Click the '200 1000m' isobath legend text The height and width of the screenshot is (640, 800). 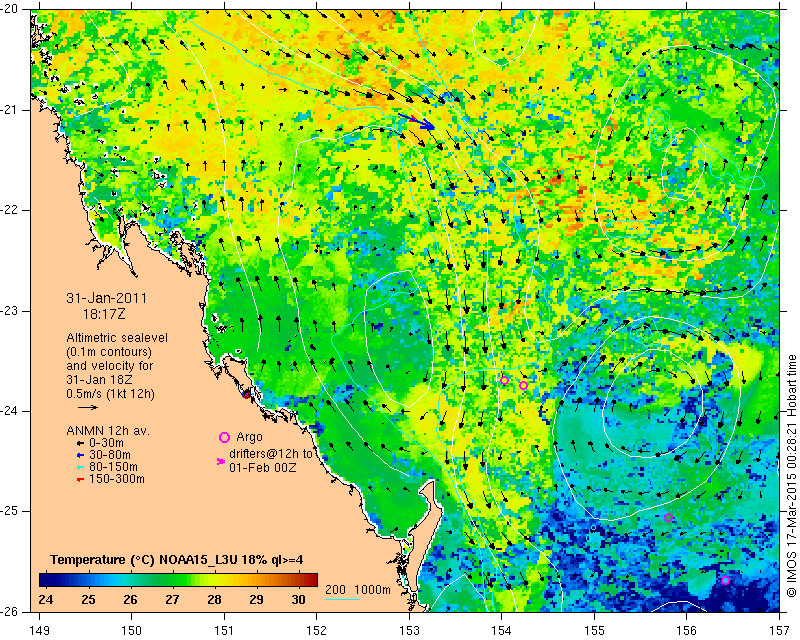tap(358, 590)
